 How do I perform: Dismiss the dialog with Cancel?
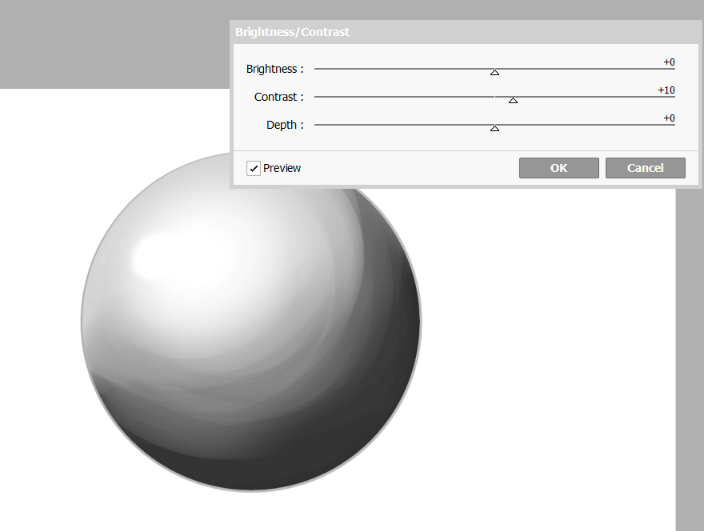[645, 168]
